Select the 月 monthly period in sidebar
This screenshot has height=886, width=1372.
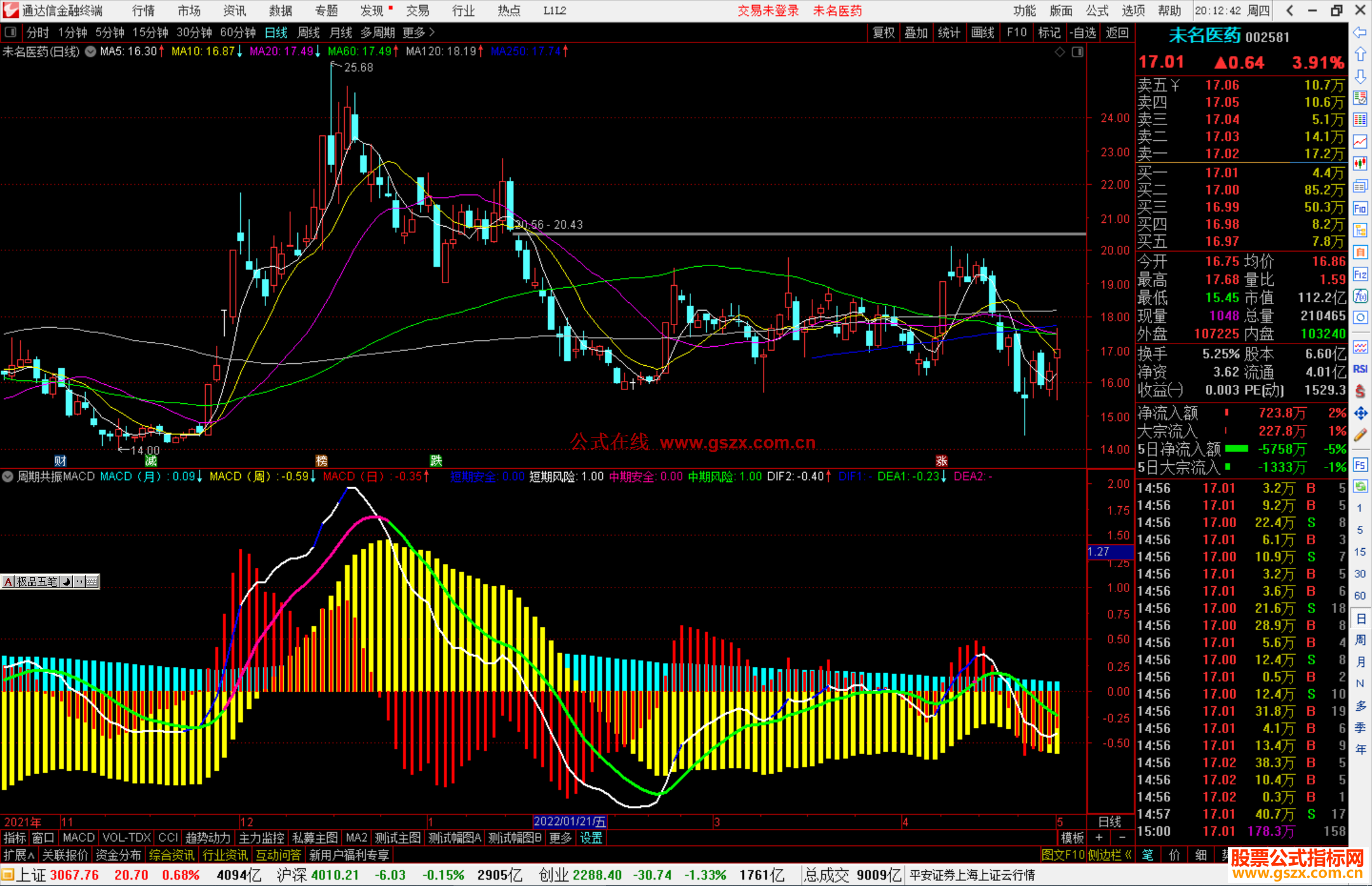coord(1360,662)
